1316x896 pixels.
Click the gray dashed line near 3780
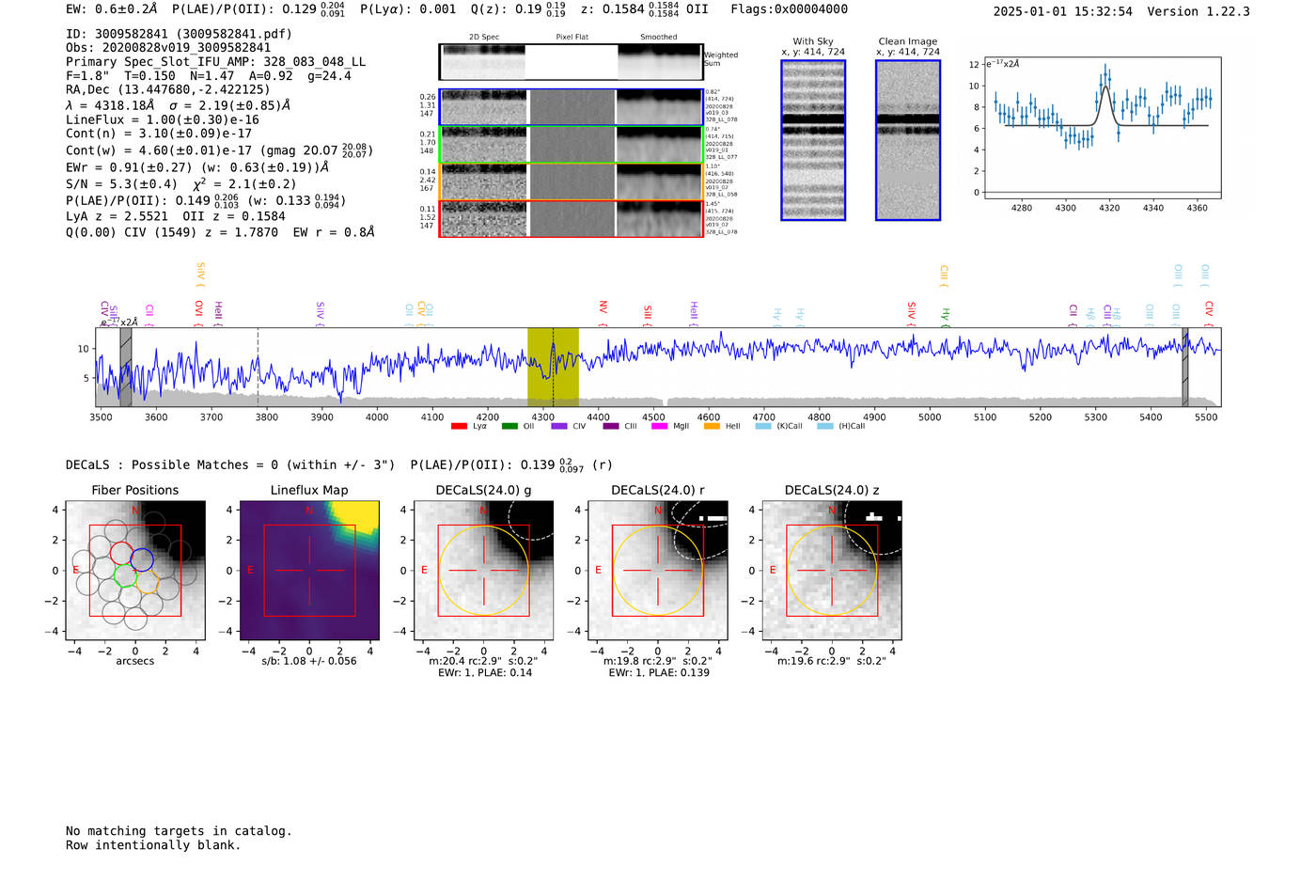(x=258, y=367)
